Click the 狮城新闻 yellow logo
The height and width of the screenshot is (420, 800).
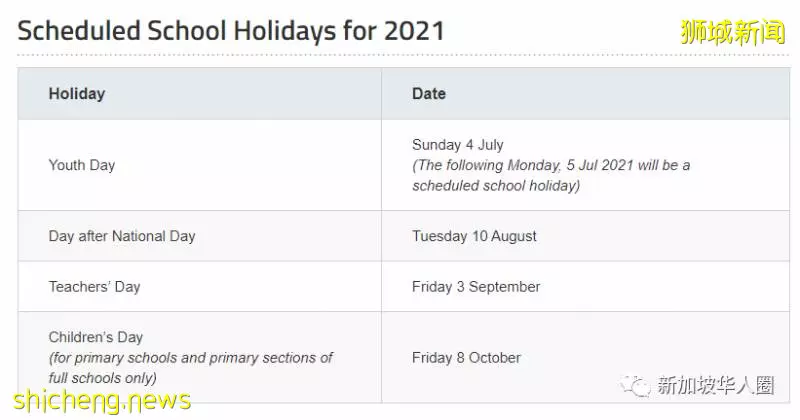pos(733,33)
